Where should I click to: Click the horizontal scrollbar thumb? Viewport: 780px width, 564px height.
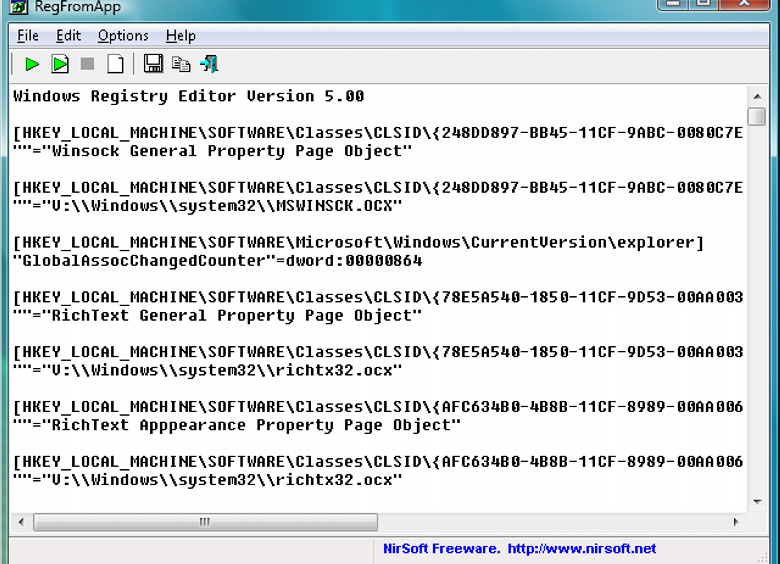pyautogui.click(x=205, y=522)
